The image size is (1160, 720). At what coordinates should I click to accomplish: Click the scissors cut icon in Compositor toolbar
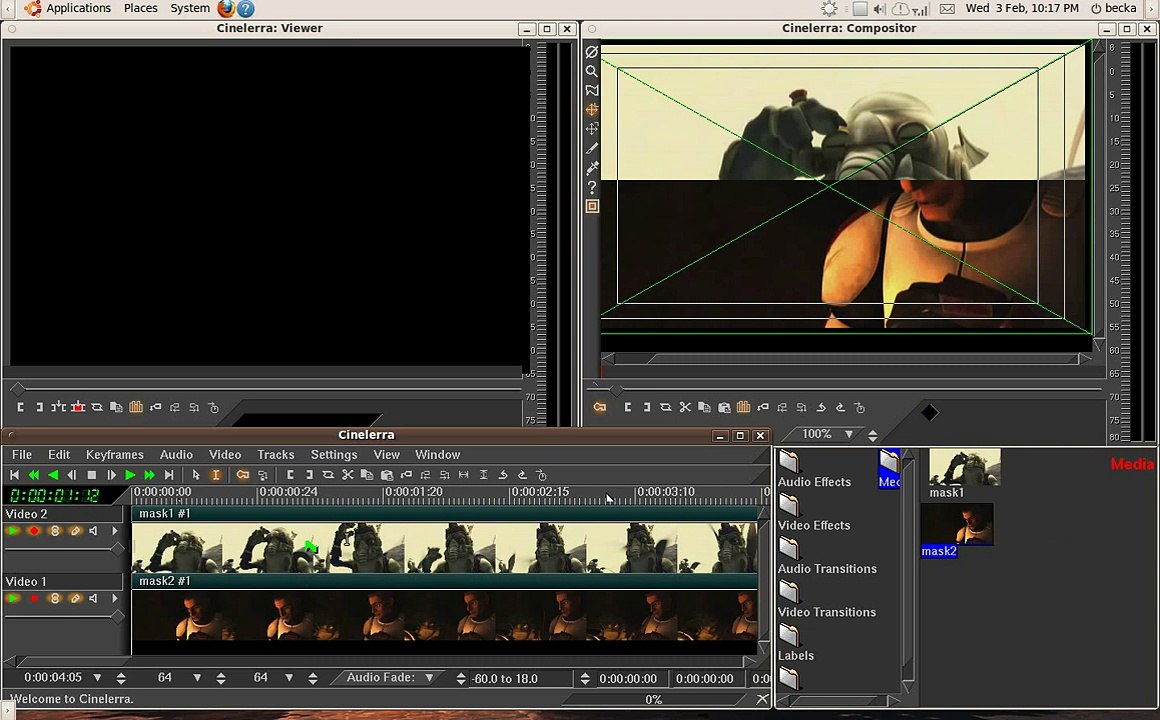(x=685, y=407)
